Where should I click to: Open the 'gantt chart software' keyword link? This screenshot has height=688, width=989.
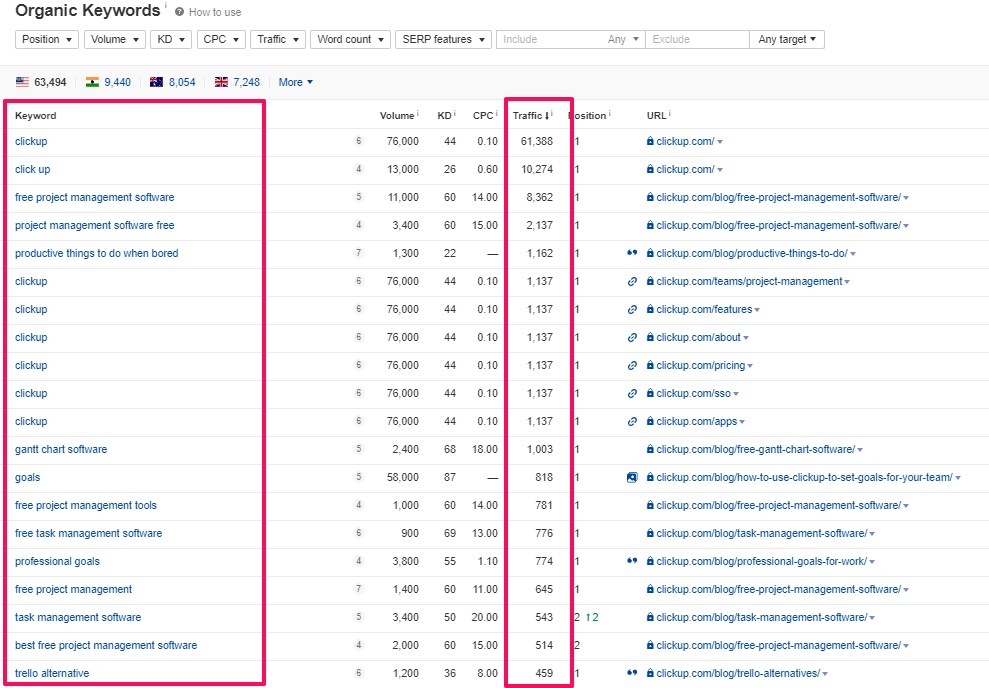pos(61,450)
